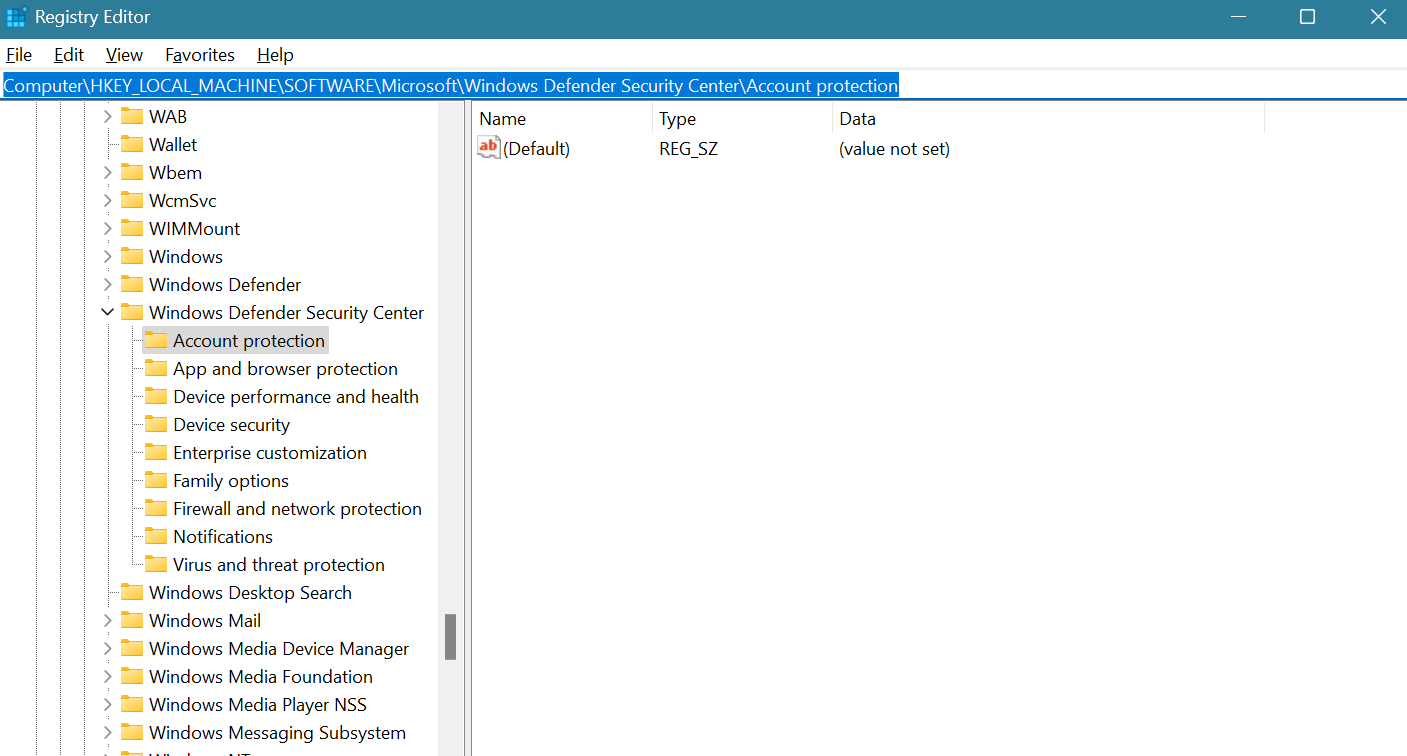Click the Registry Editor app icon in title bar
Screen dimensions: 1407x756
pyautogui.click(x=16, y=17)
